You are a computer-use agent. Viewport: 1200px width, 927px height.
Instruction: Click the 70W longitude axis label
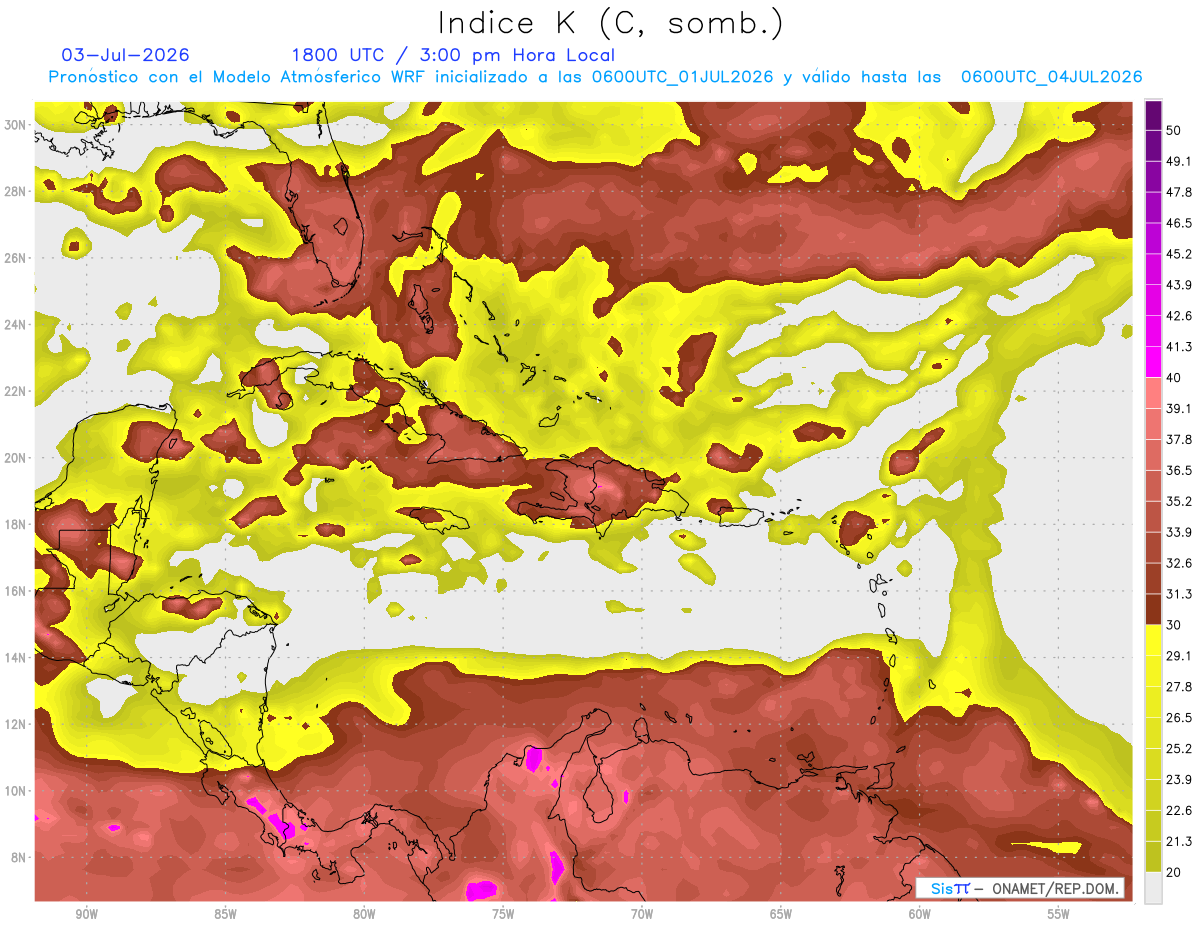pos(642,913)
